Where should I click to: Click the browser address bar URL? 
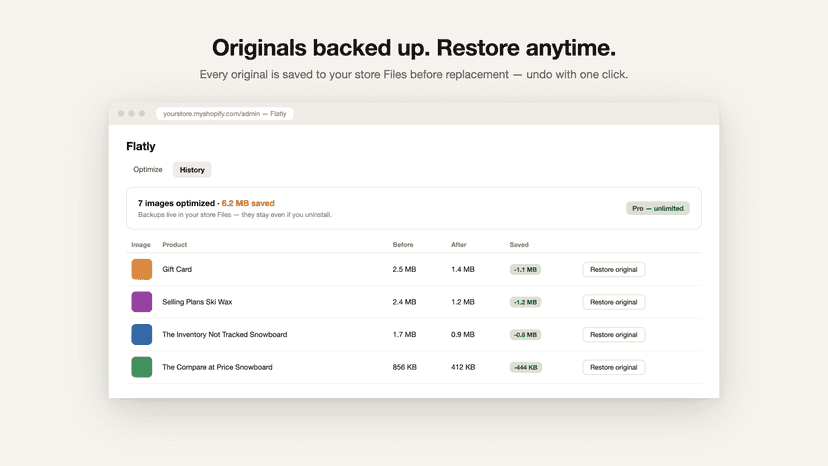224,114
